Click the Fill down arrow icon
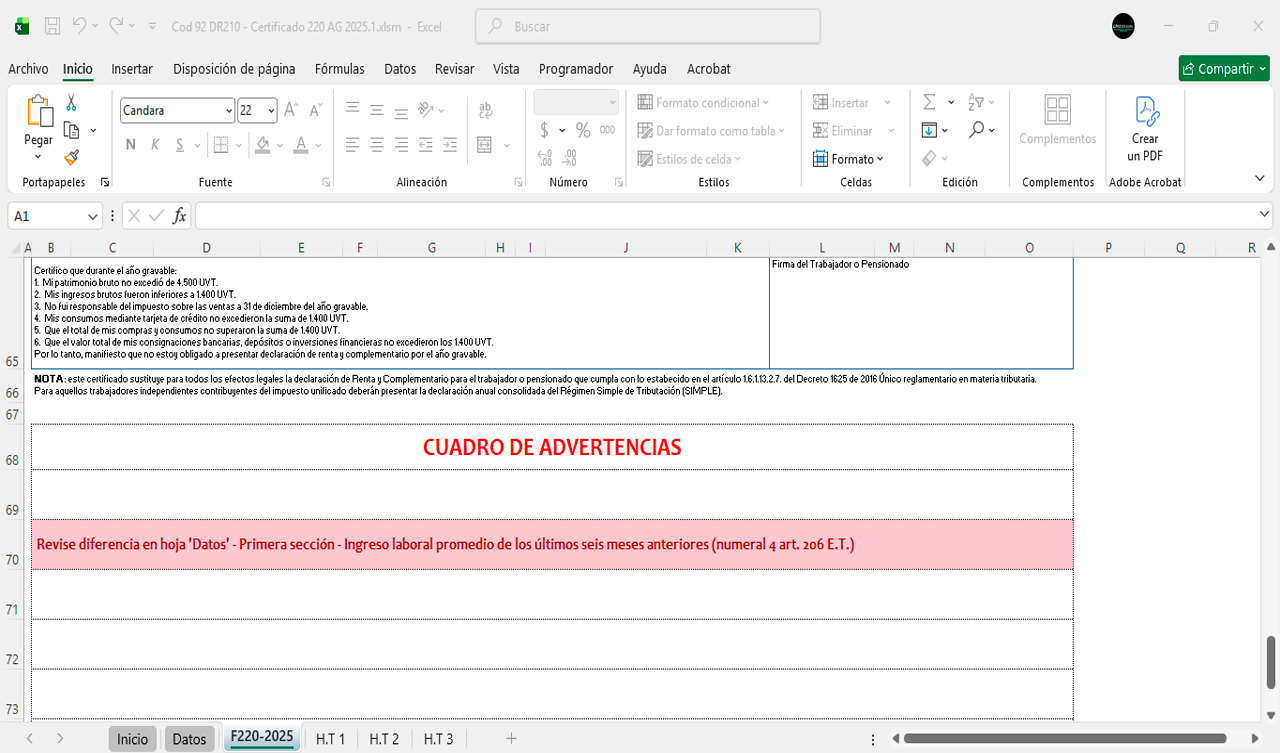This screenshot has height=753, width=1280. tap(929, 130)
